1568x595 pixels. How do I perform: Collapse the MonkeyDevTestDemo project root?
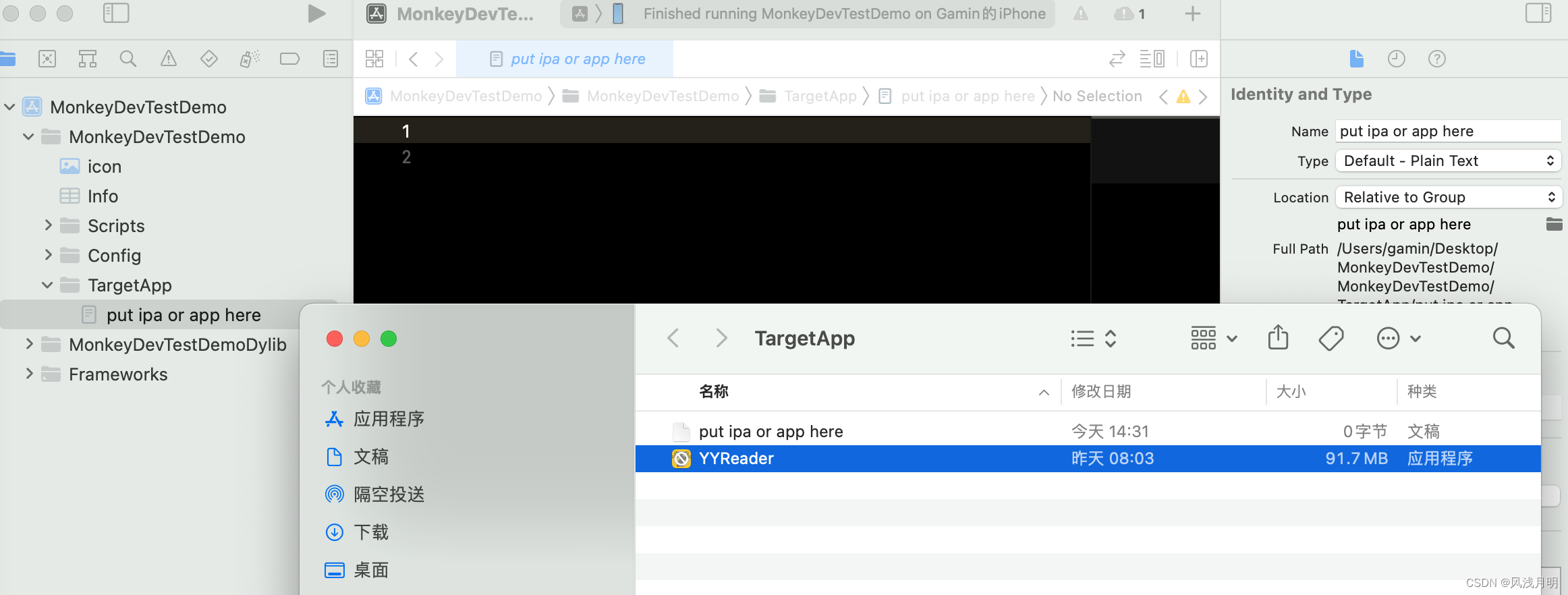pyautogui.click(x=9, y=107)
